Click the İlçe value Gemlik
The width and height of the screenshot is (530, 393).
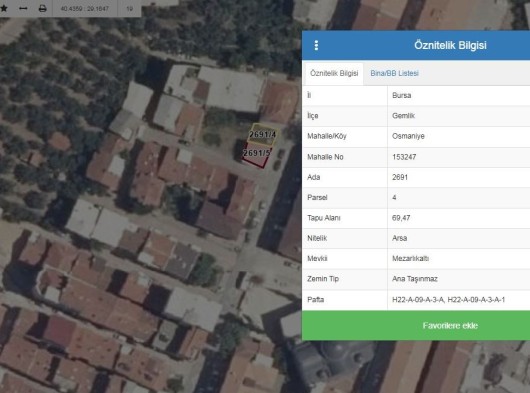point(403,116)
